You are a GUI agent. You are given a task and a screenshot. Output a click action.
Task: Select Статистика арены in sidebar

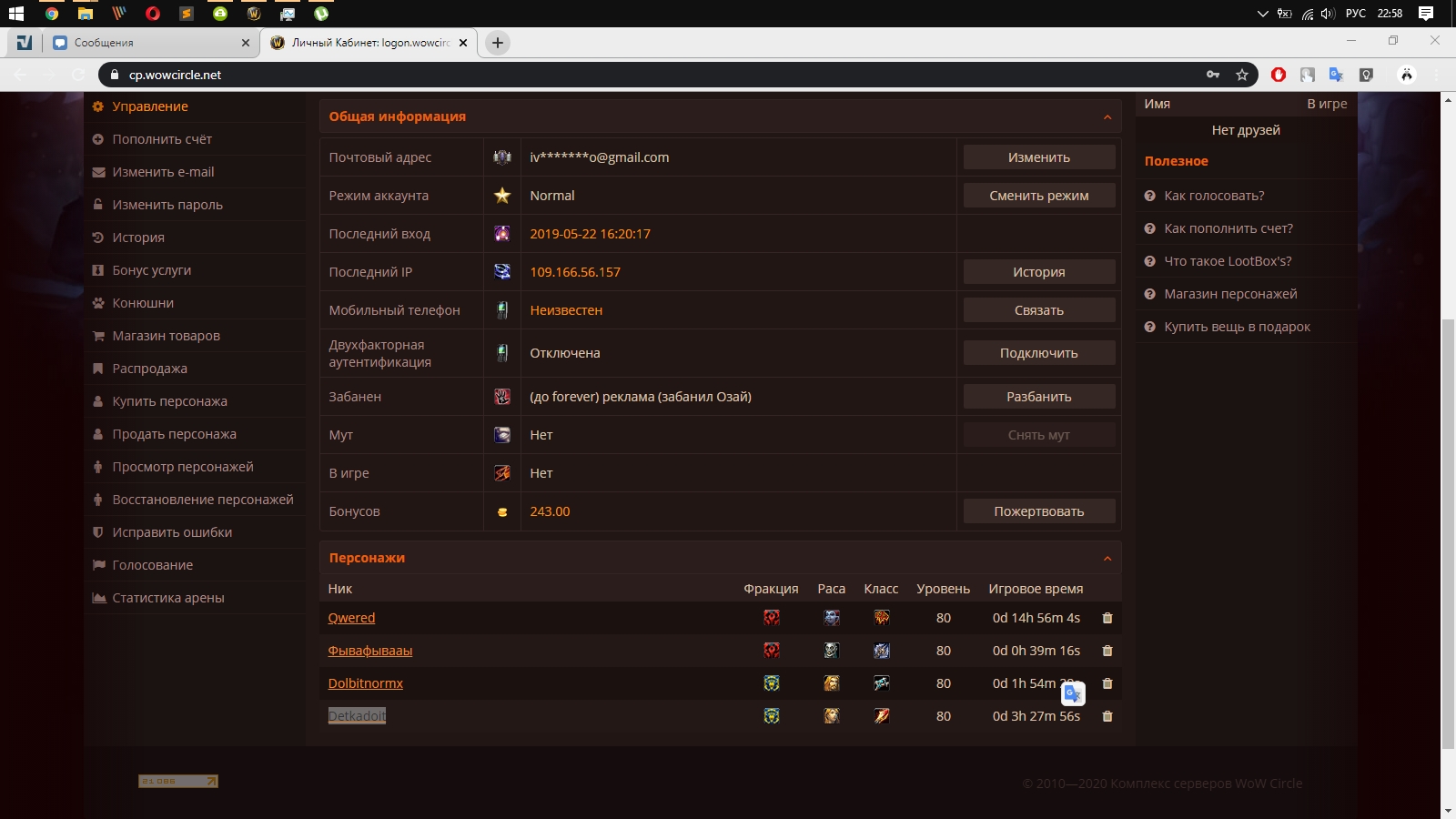167,598
